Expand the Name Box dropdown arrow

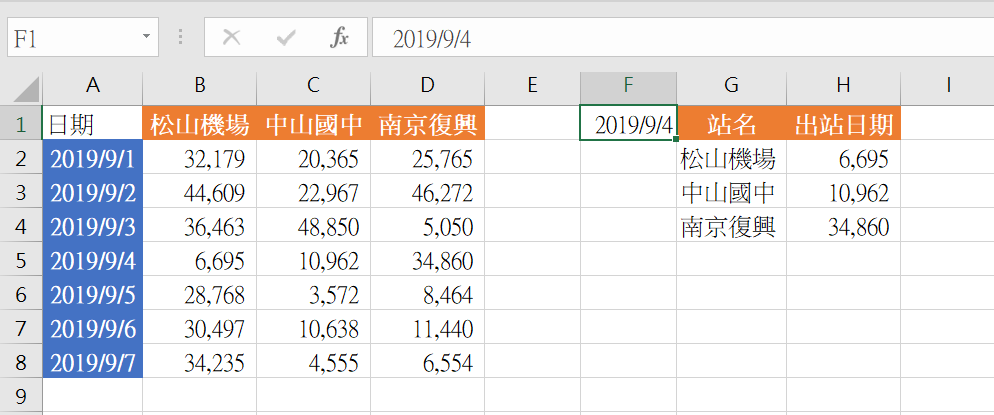[146, 37]
